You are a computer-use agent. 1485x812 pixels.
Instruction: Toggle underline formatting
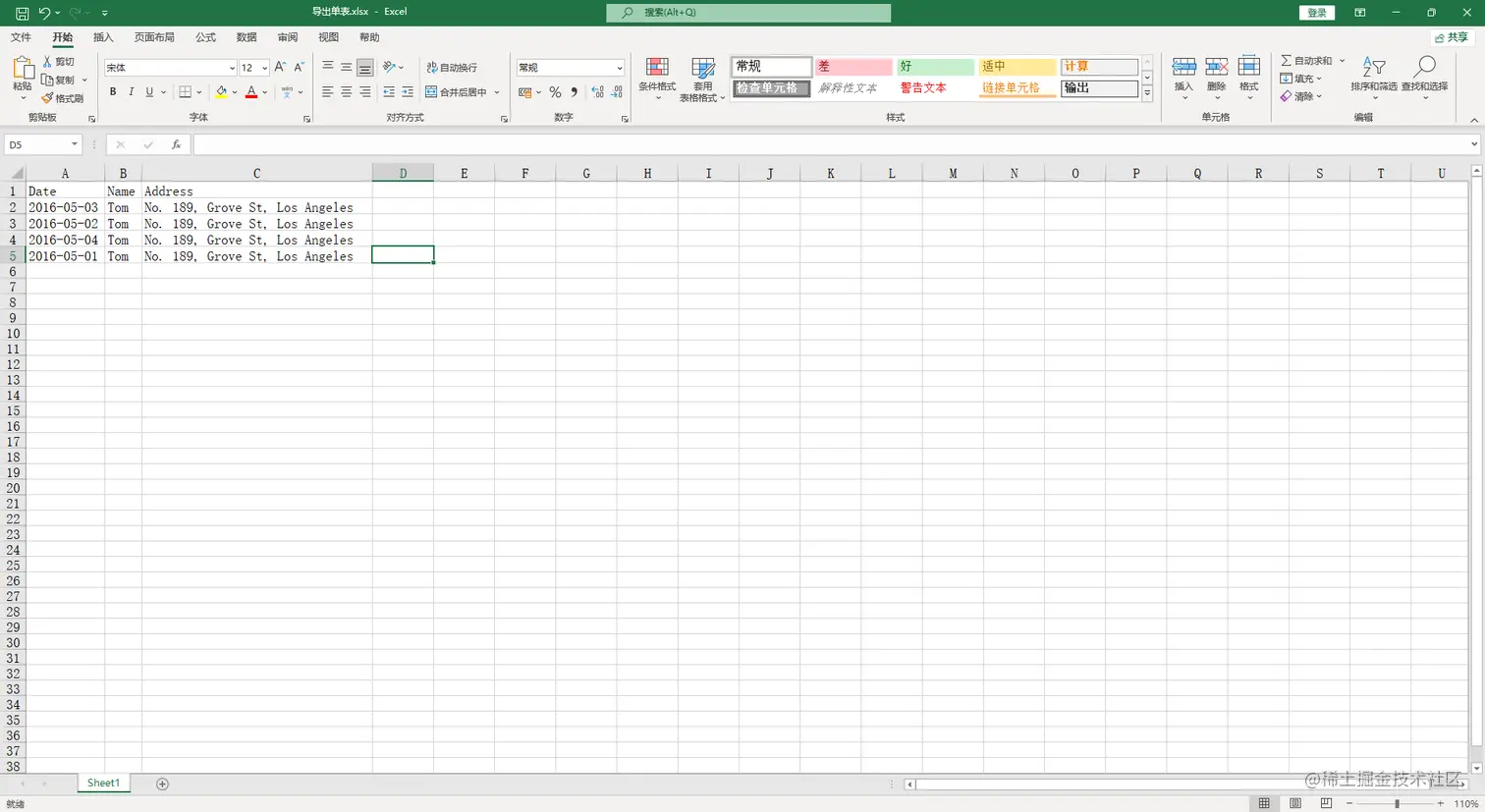point(149,92)
